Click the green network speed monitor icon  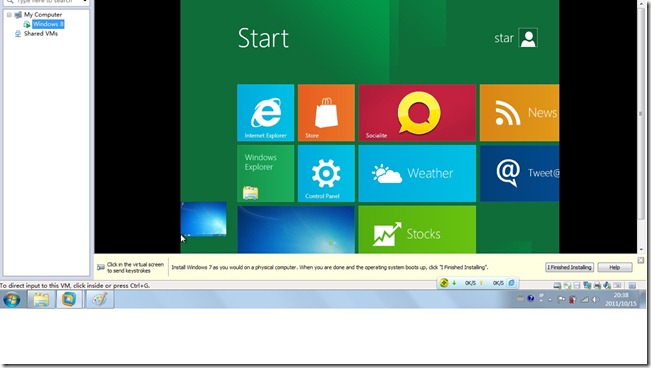click(444, 283)
